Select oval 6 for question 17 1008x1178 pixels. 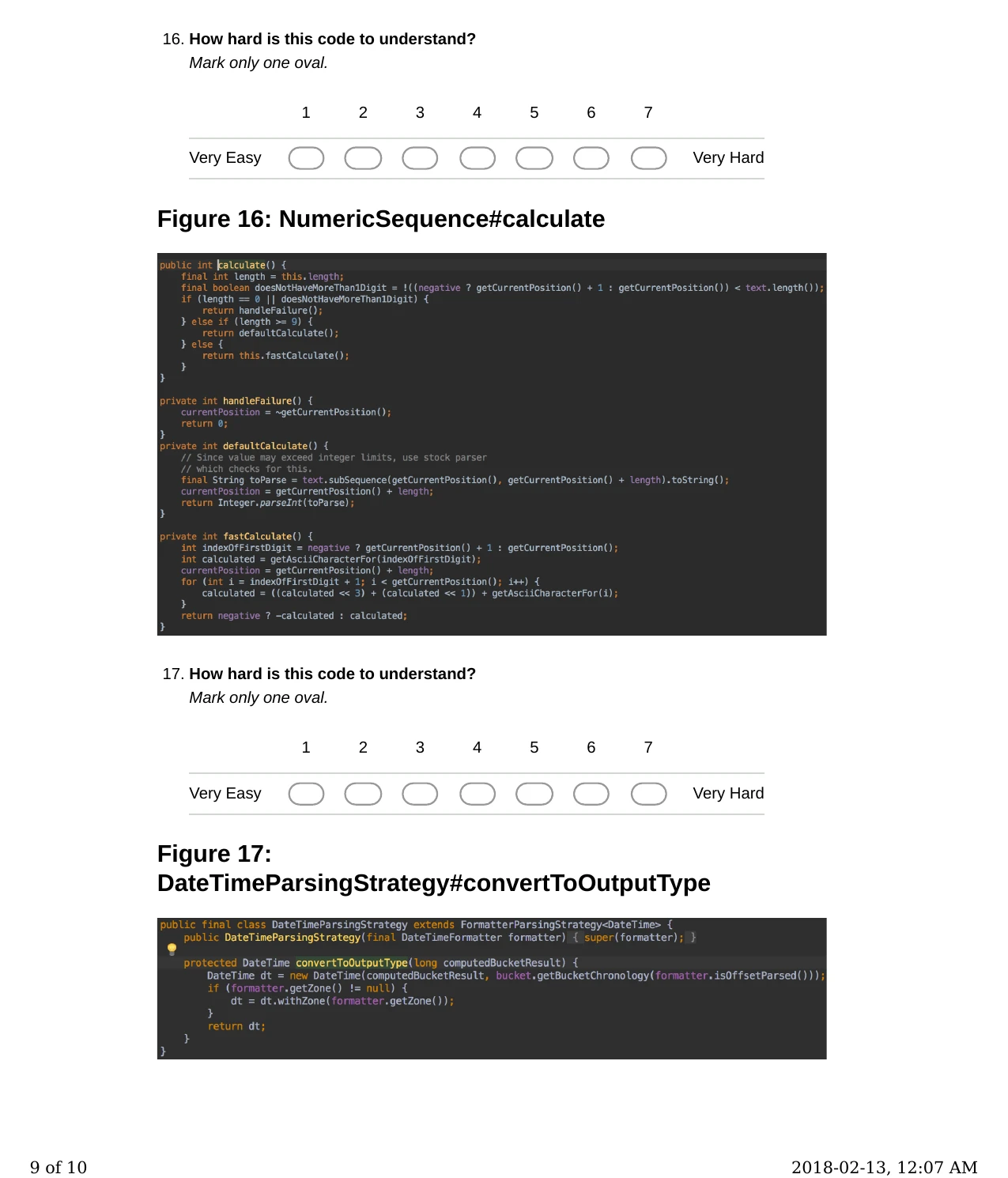pos(591,794)
